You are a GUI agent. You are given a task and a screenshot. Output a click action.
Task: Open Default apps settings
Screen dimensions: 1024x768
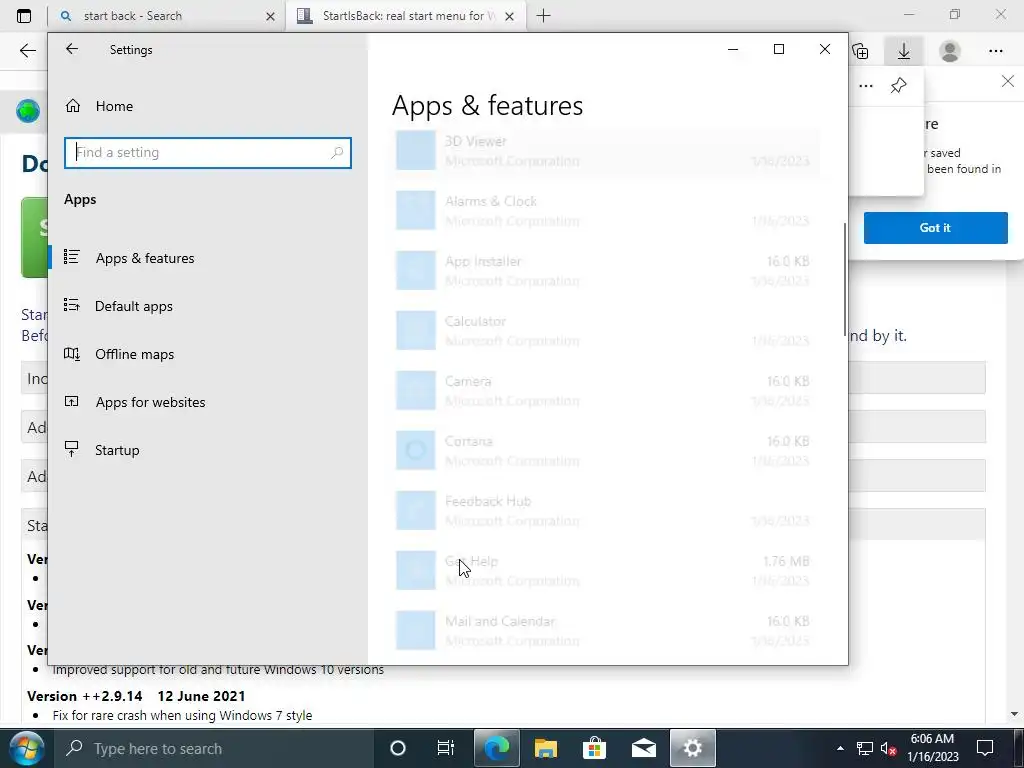(x=208, y=306)
